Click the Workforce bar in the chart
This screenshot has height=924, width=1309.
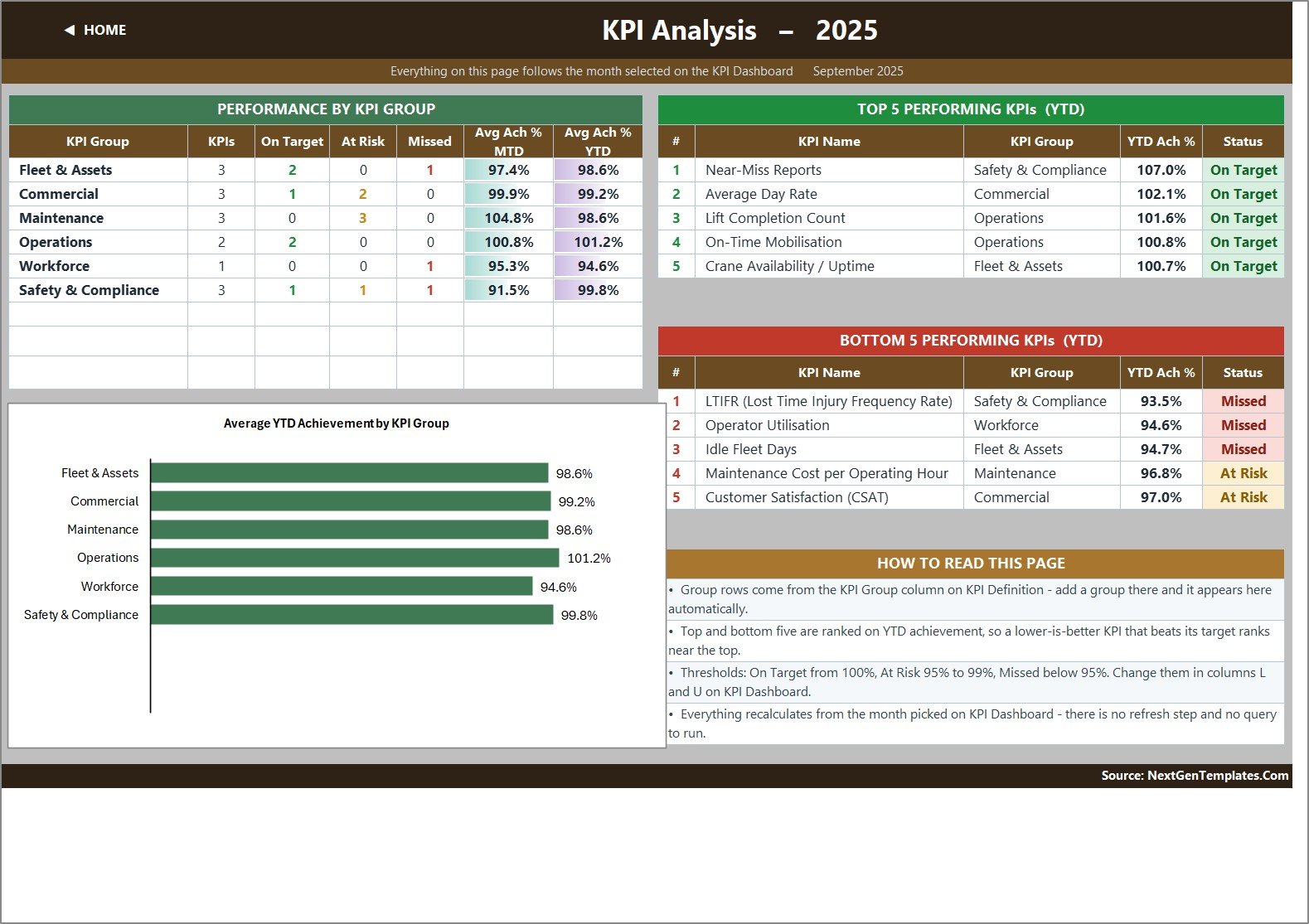tap(342, 586)
